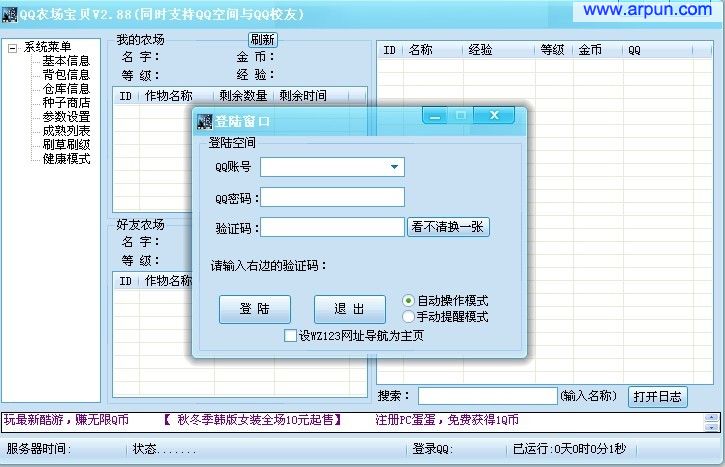This screenshot has width=725, height=467.
Task: Click 作物名称 column header in 好友农场
Action: point(168,281)
